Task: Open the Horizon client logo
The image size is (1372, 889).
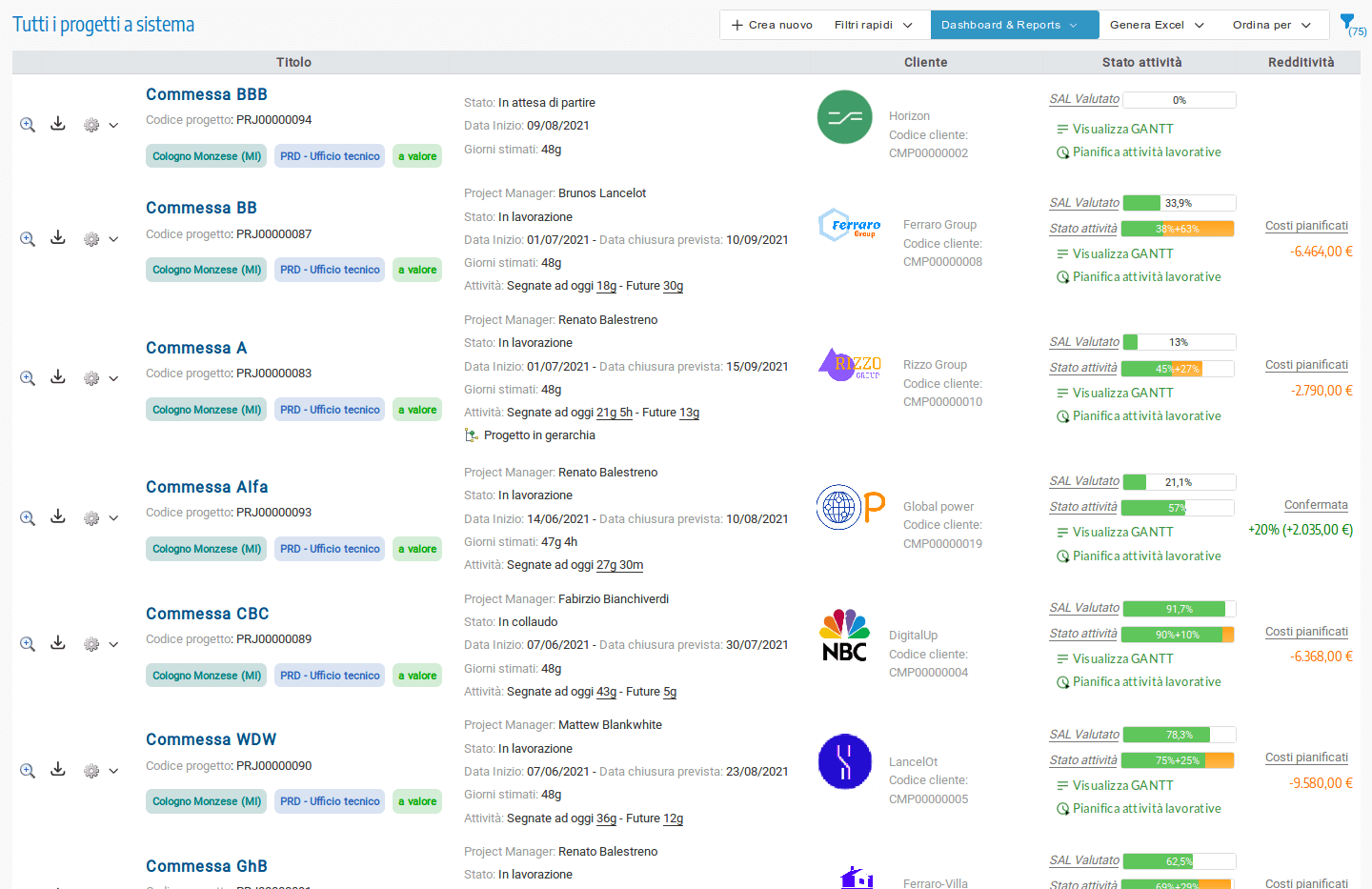Action: point(844,117)
